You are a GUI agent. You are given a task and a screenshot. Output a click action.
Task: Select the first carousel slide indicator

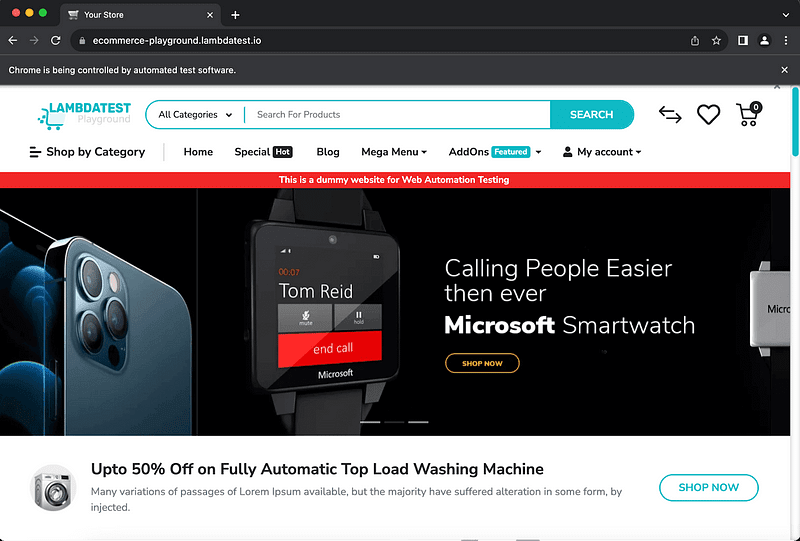(x=370, y=422)
